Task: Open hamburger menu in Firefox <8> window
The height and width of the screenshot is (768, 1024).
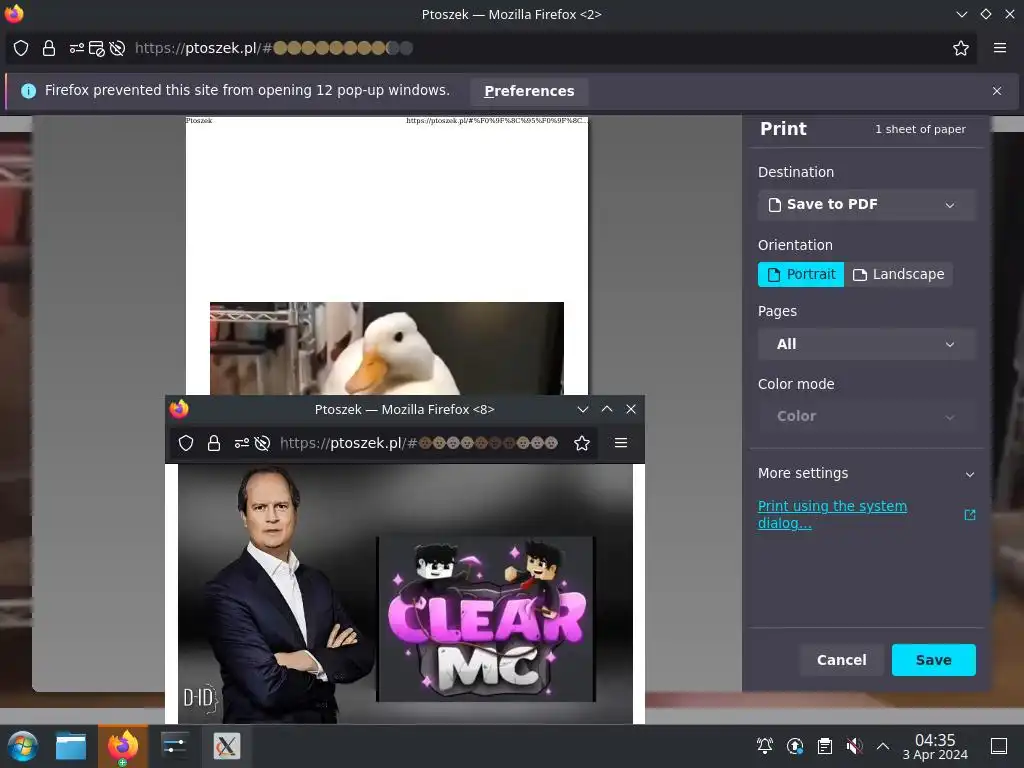Action: point(621,443)
